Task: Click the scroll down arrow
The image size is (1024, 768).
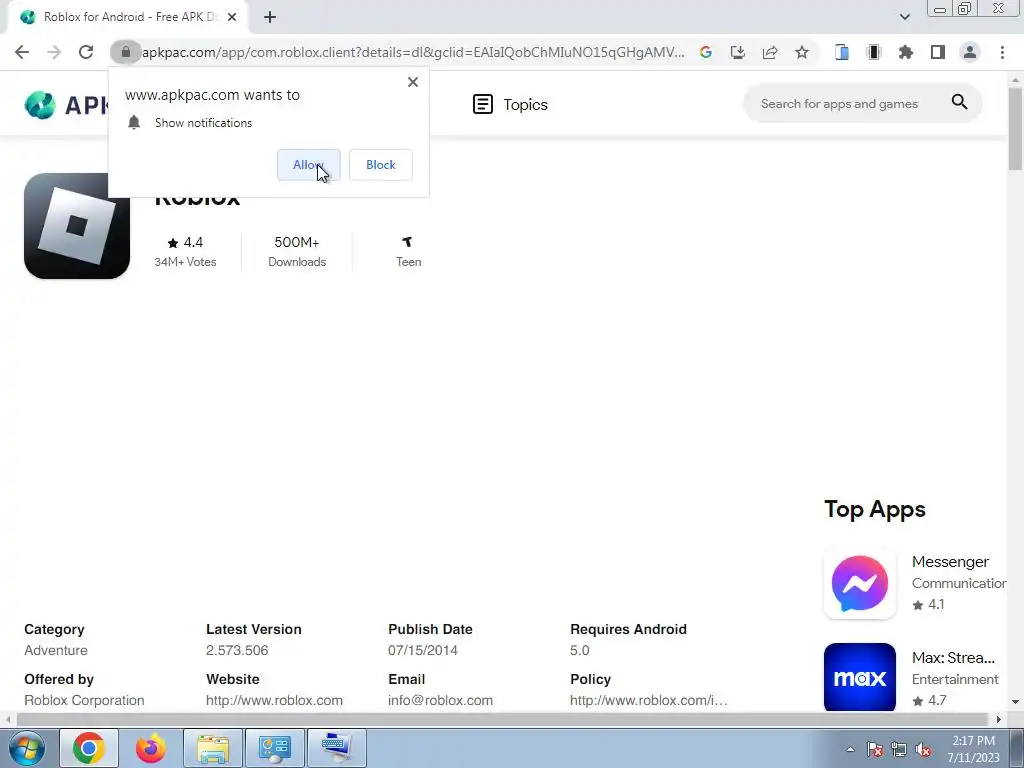Action: [x=1016, y=702]
